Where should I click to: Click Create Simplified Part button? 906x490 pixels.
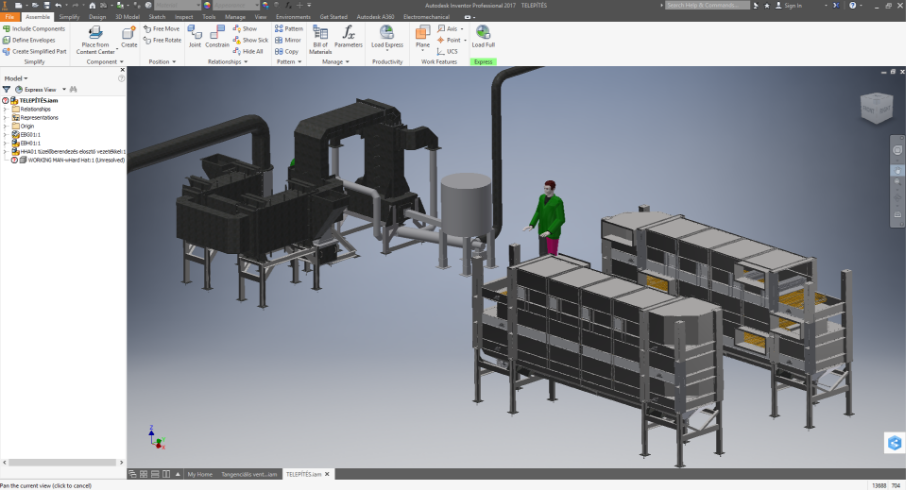36,51
